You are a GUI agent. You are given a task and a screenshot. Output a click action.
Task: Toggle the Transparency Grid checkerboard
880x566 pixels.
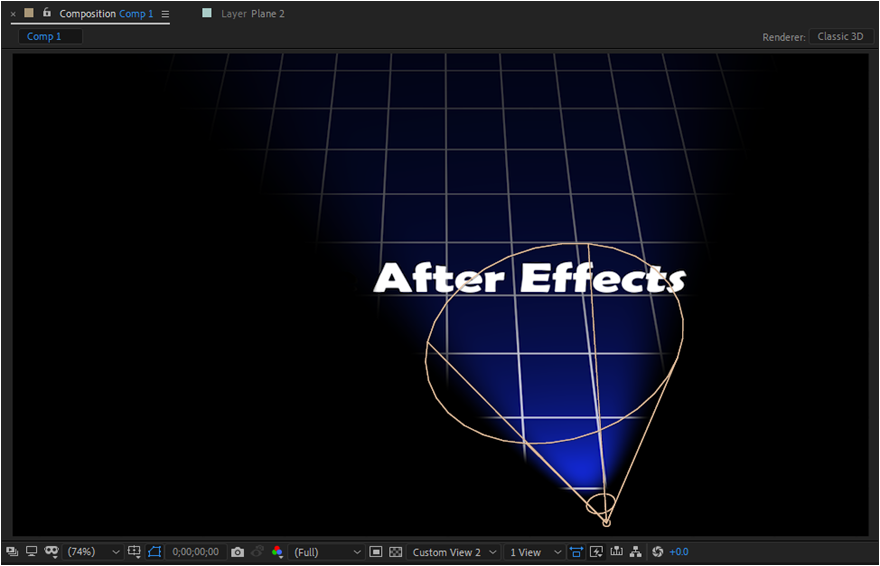pos(395,552)
